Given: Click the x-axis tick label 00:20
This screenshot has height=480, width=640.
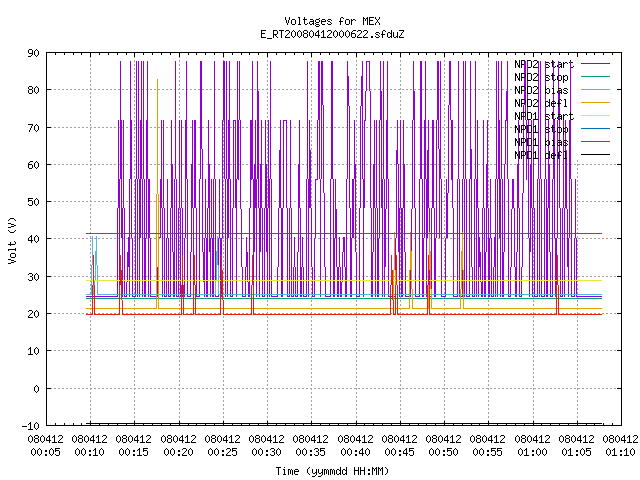Looking at the screenshot, I should point(178,452).
